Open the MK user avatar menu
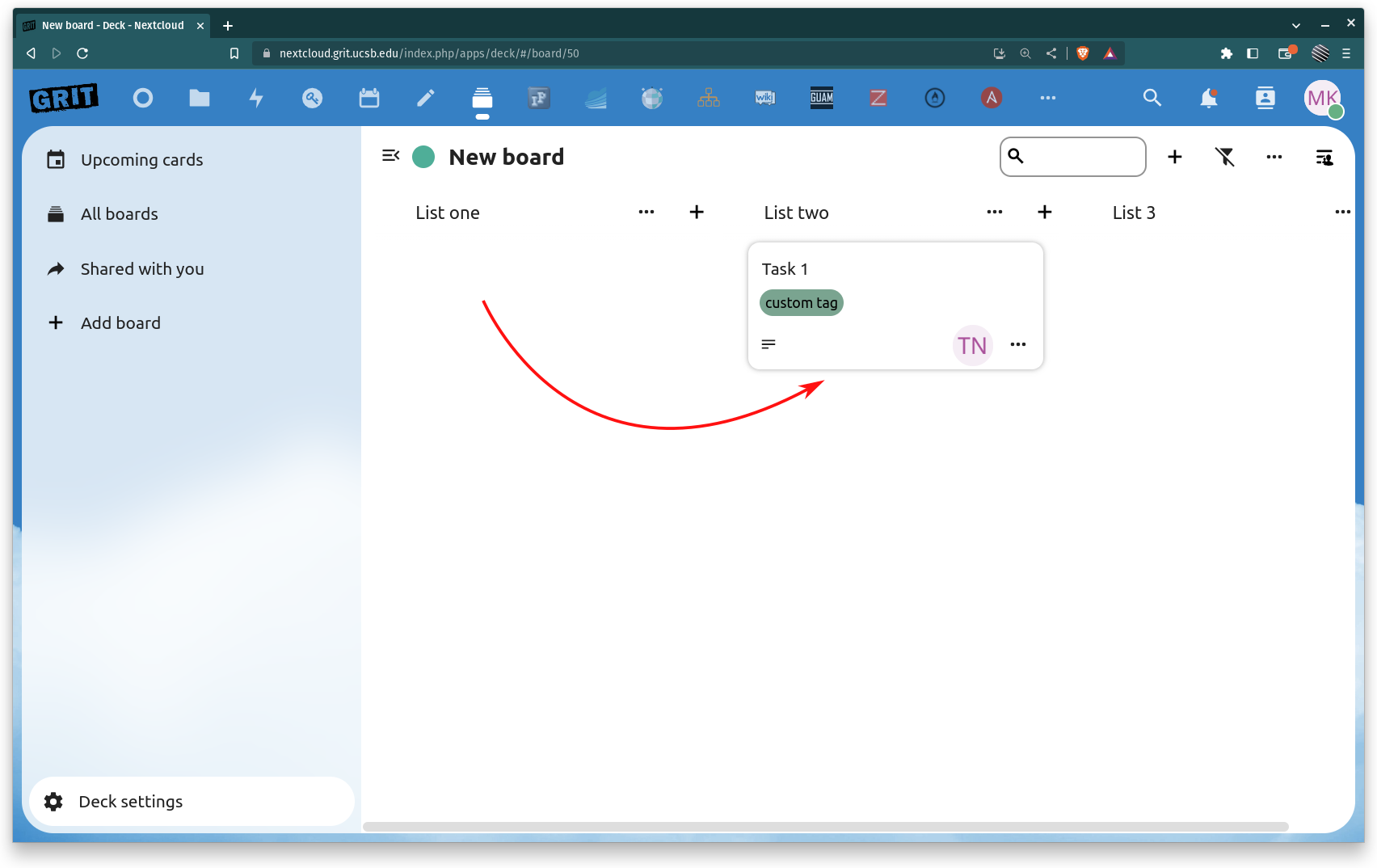The height and width of the screenshot is (868, 1377). click(1323, 98)
